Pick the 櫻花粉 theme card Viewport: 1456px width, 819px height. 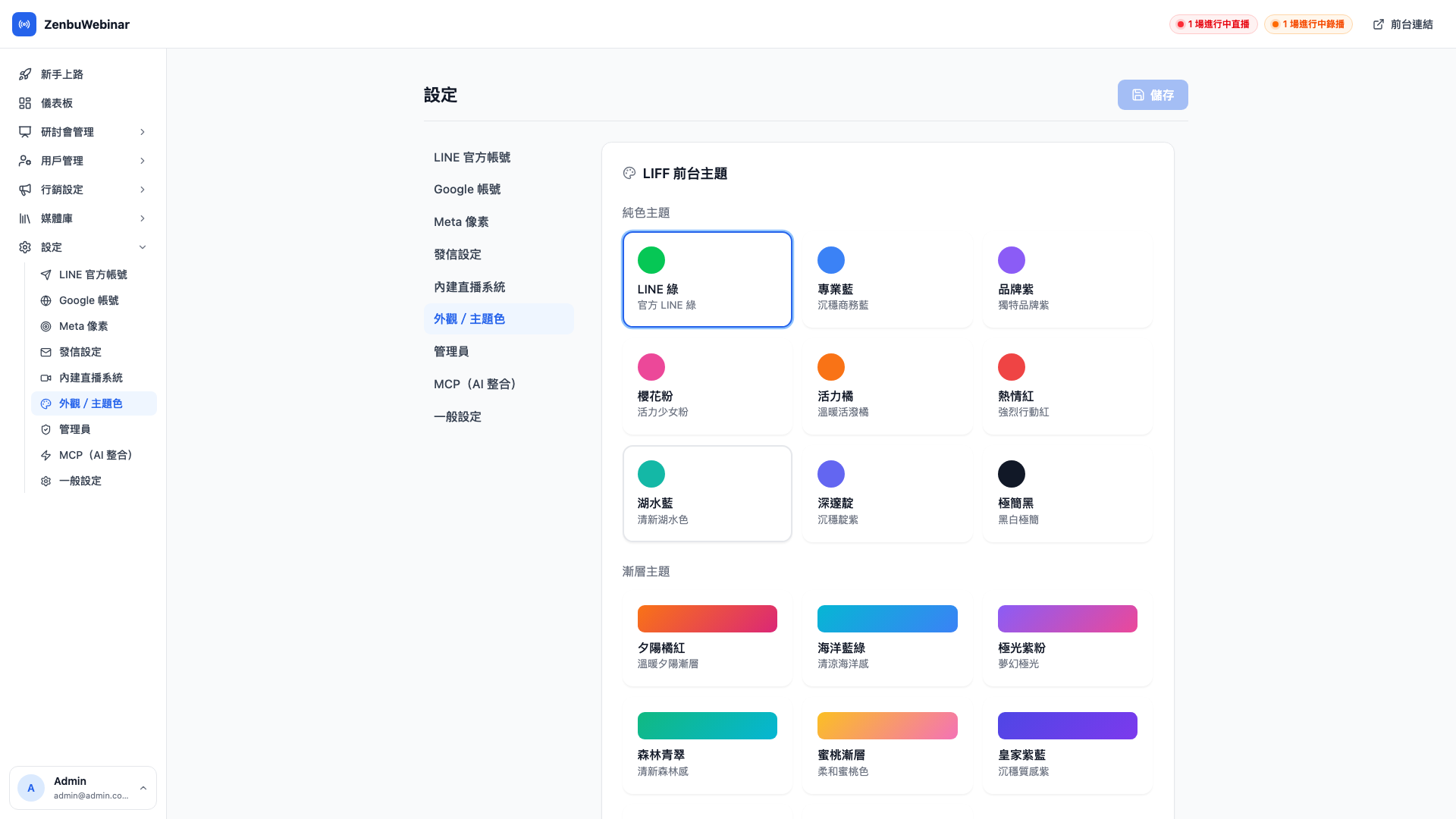coord(708,387)
